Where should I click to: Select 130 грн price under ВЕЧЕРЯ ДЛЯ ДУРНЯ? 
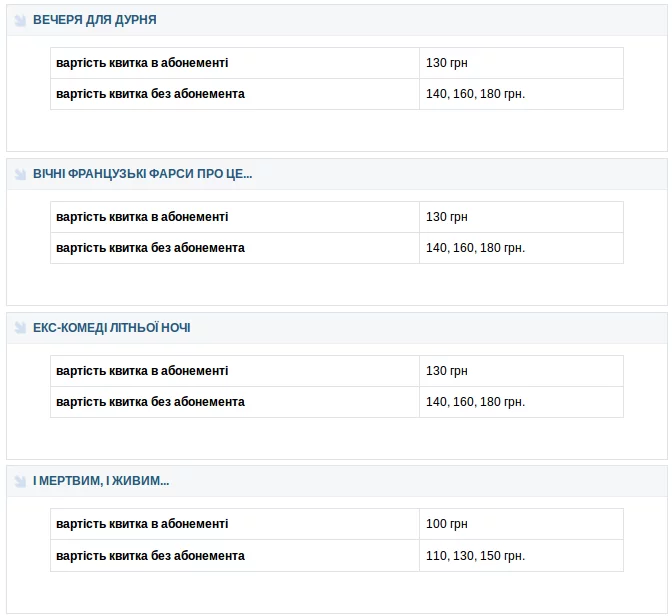click(x=447, y=63)
